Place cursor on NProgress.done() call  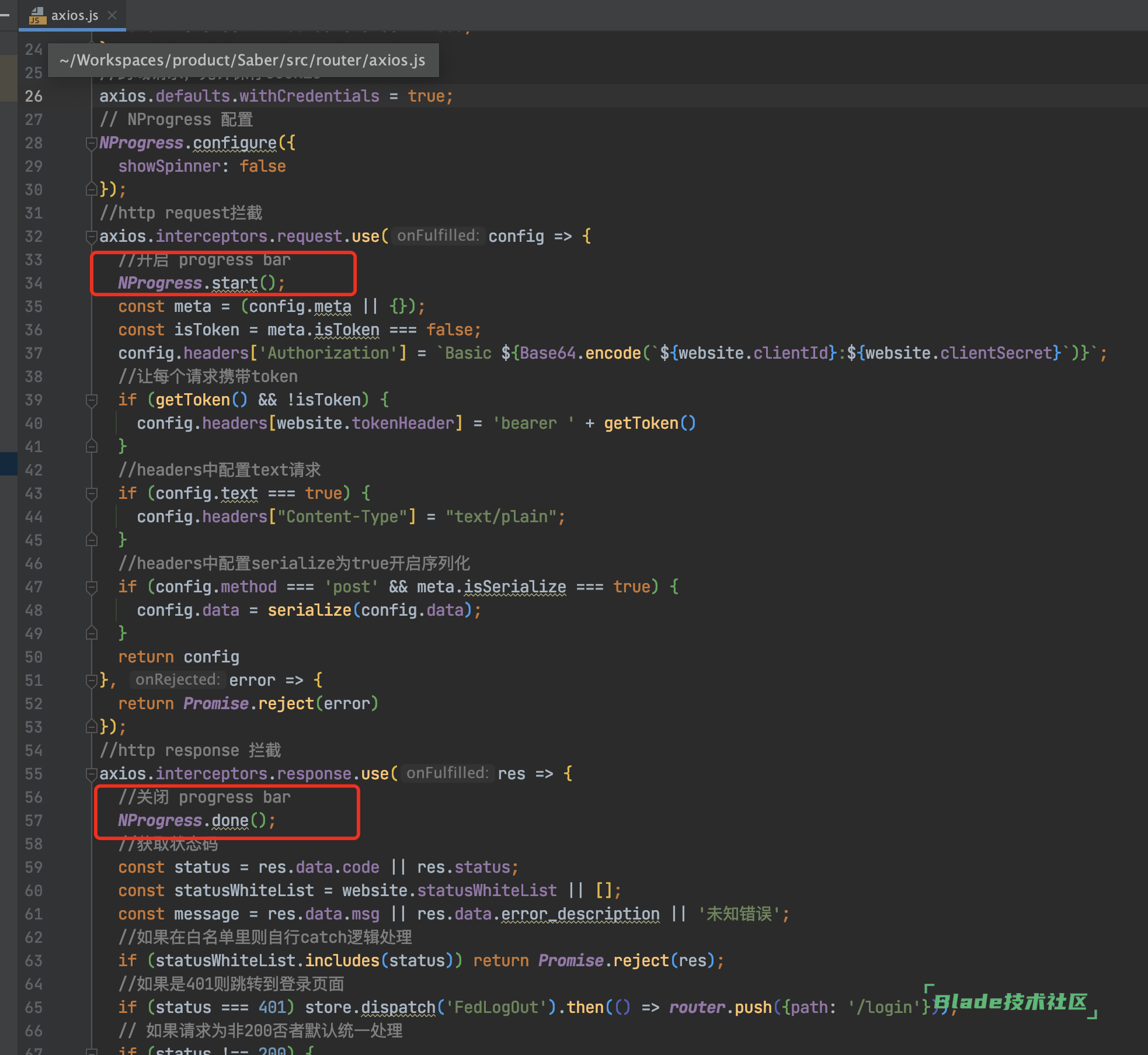[x=197, y=820]
